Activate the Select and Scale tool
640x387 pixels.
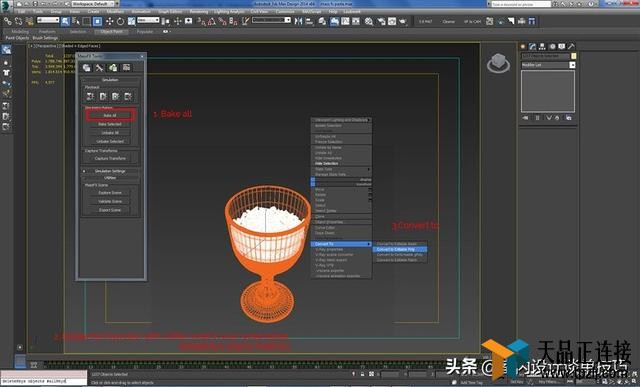[131, 21]
